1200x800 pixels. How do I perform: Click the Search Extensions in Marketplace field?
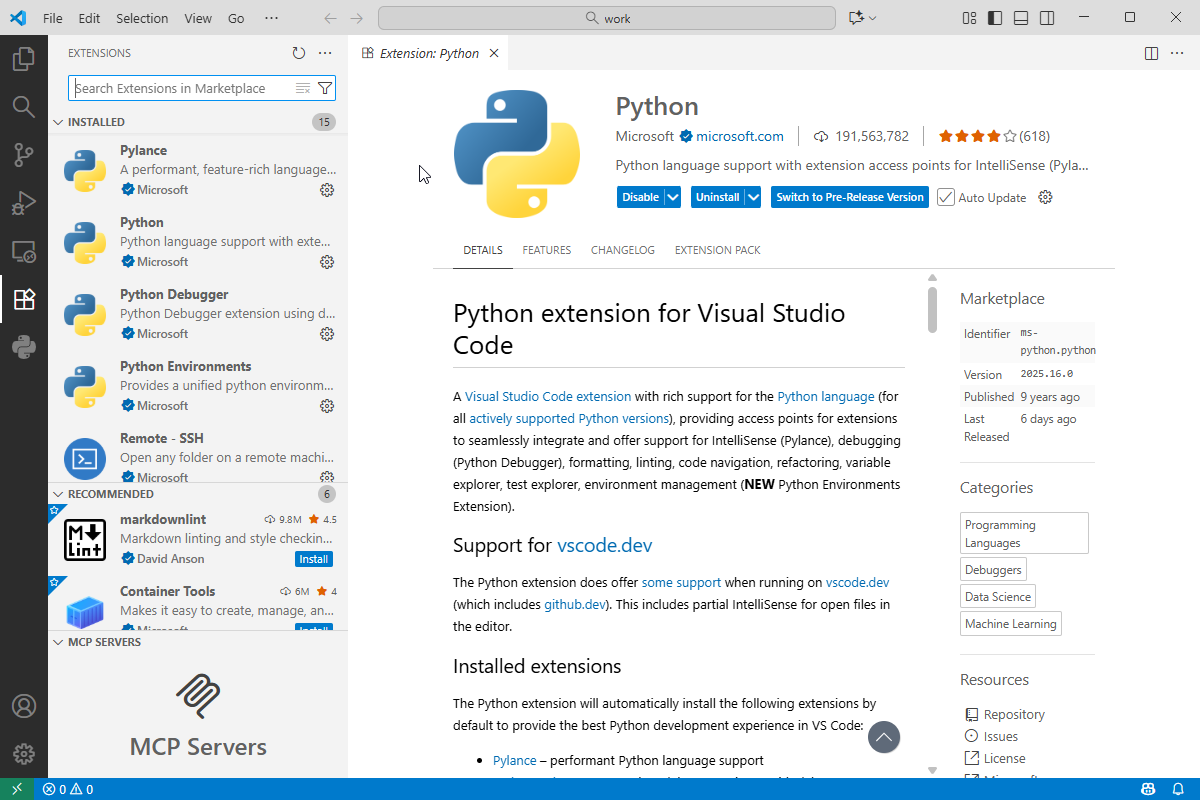(180, 88)
